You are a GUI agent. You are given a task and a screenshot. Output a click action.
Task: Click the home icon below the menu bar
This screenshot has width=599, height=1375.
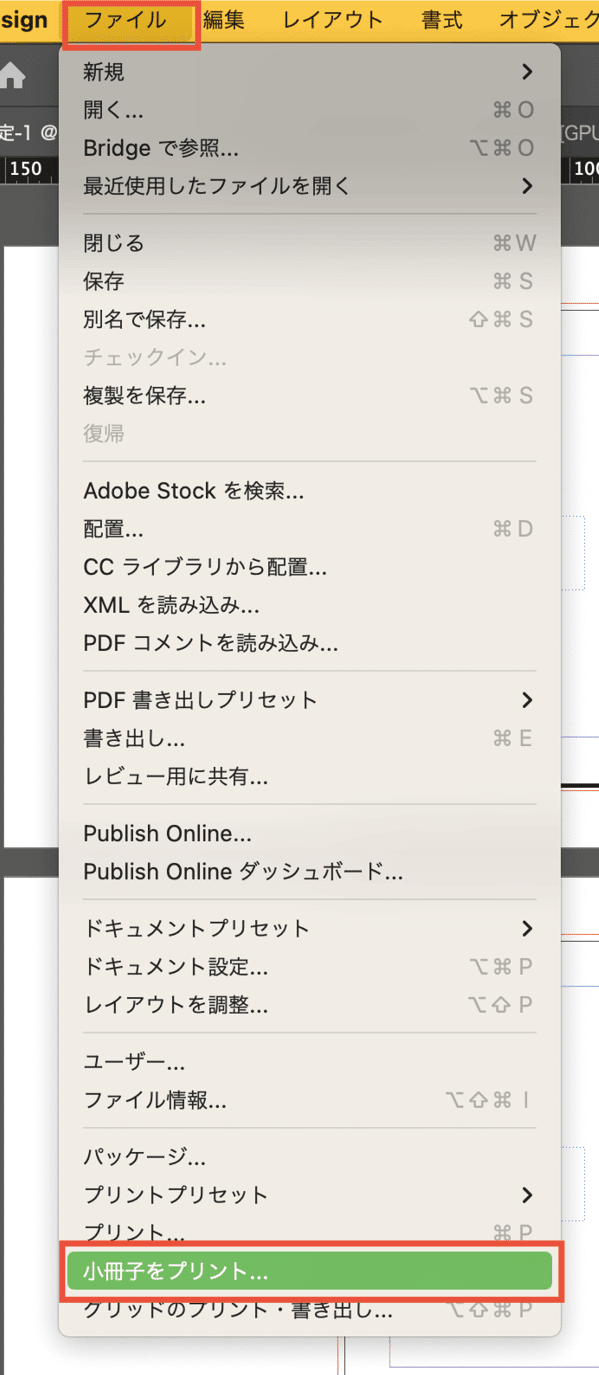[13, 76]
